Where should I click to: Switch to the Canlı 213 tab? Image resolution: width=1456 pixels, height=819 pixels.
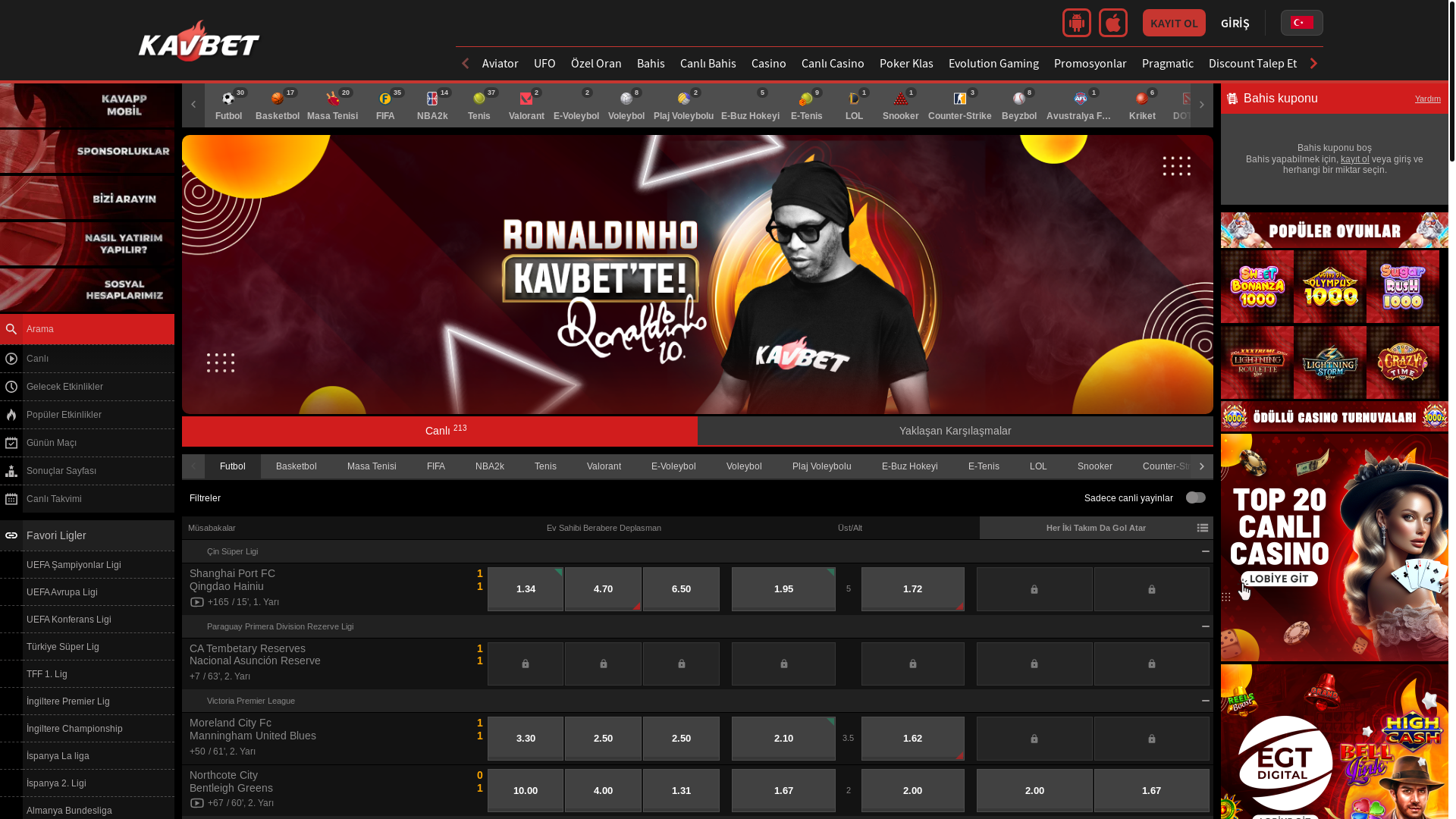(x=440, y=431)
